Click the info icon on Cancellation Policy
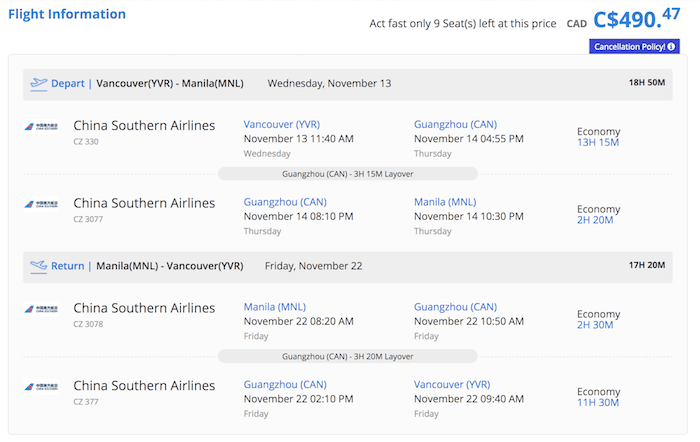This screenshot has height=442, width=700. point(671,46)
